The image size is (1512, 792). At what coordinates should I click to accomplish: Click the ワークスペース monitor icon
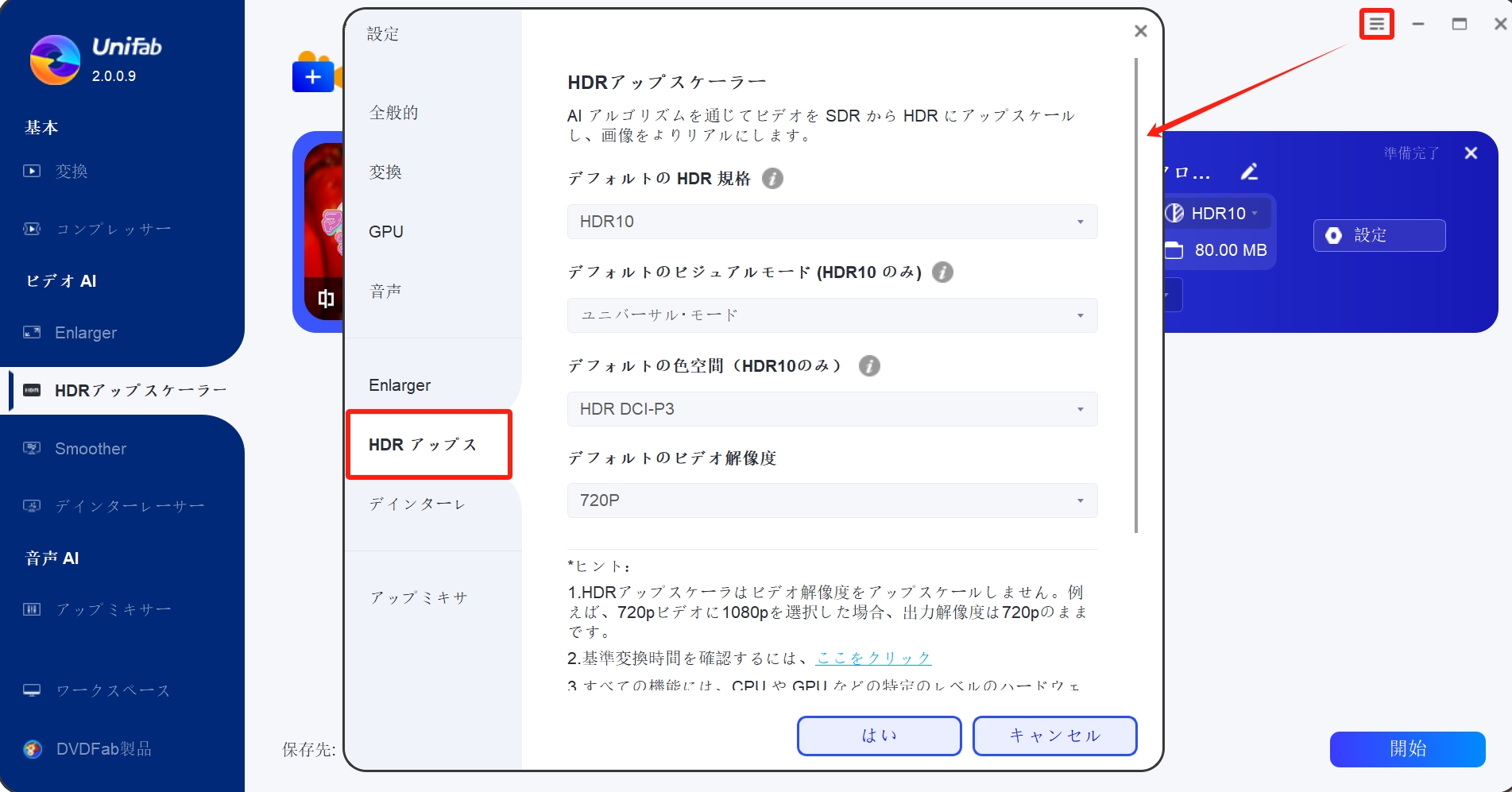(32, 690)
